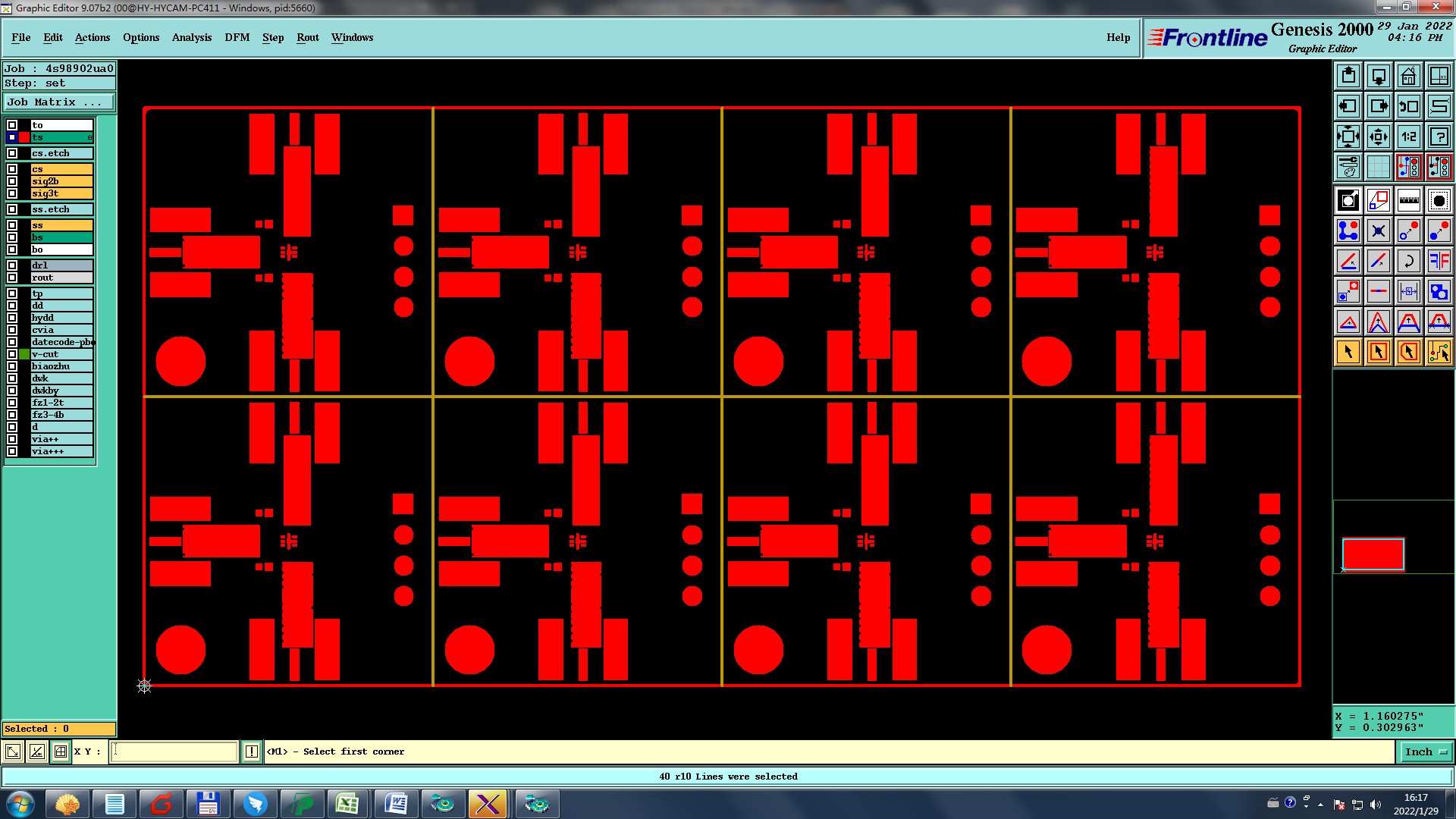Screen dimensions: 1456x819
Task: Open the Help menu
Action: point(1118,37)
